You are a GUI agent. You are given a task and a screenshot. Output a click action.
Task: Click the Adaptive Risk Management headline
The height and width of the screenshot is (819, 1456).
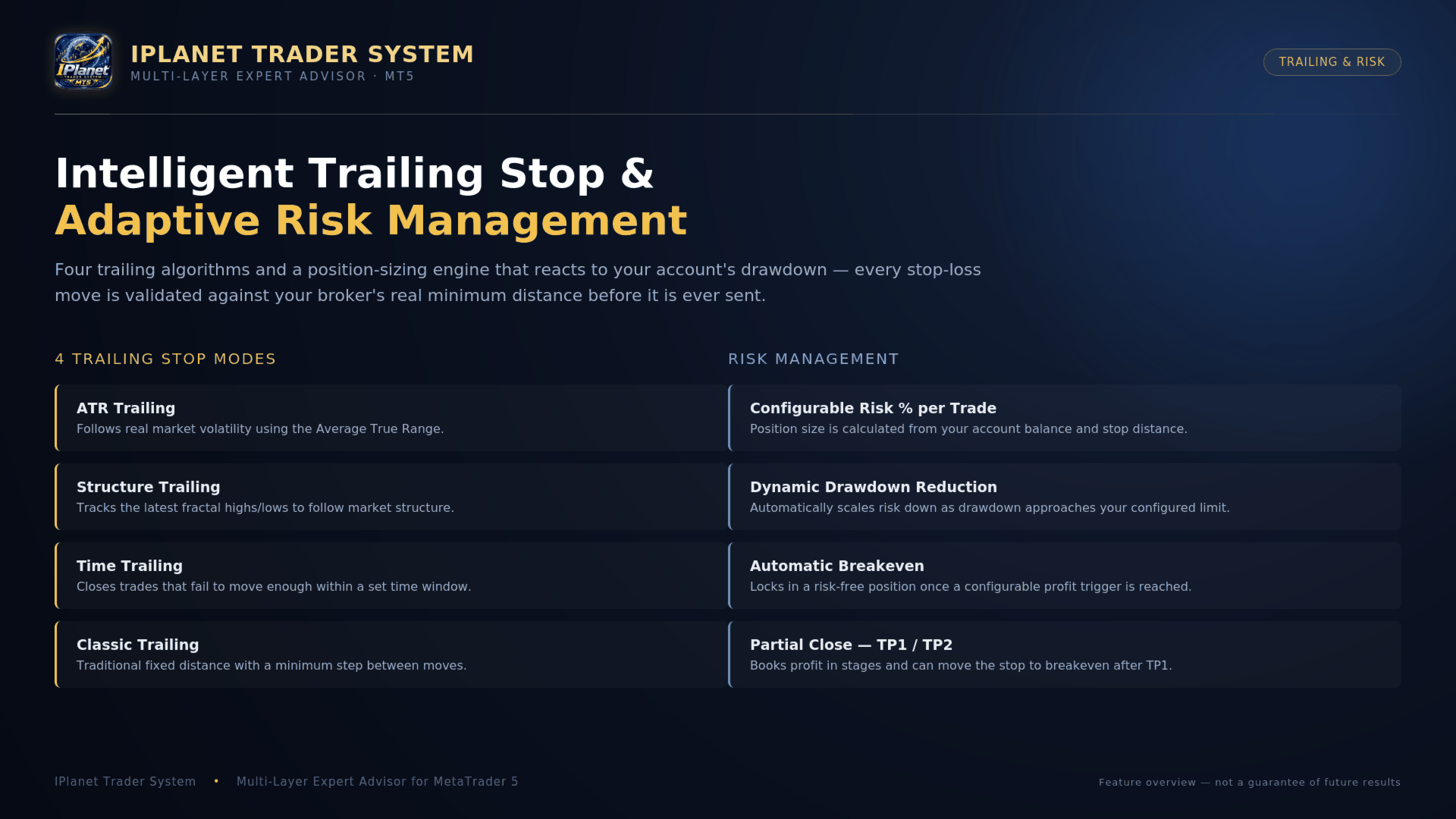(x=371, y=220)
